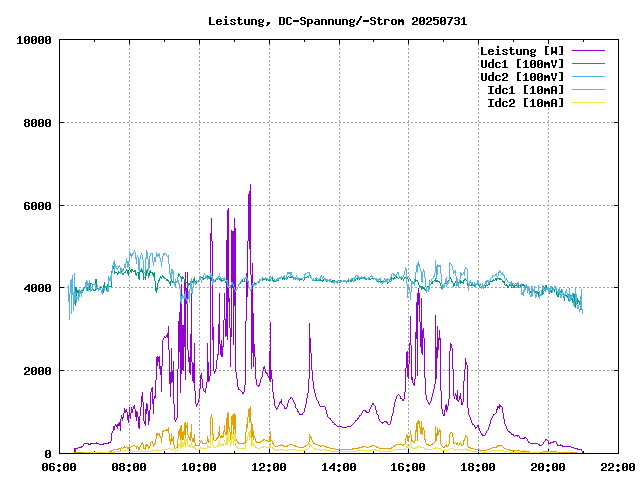Click the orange Idc1 legend line sample

coord(589,90)
